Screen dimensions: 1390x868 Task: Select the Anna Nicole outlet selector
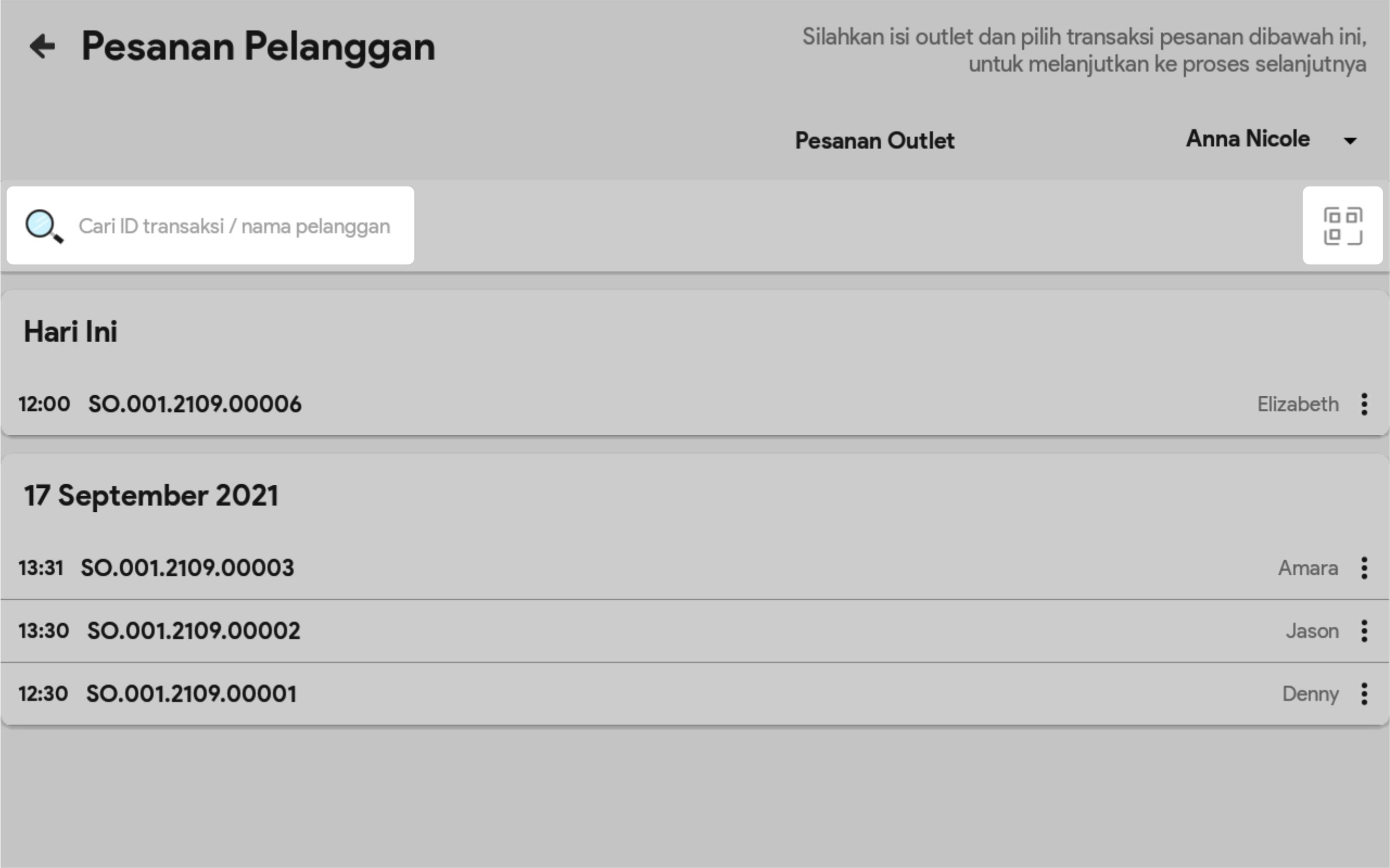[1248, 140]
